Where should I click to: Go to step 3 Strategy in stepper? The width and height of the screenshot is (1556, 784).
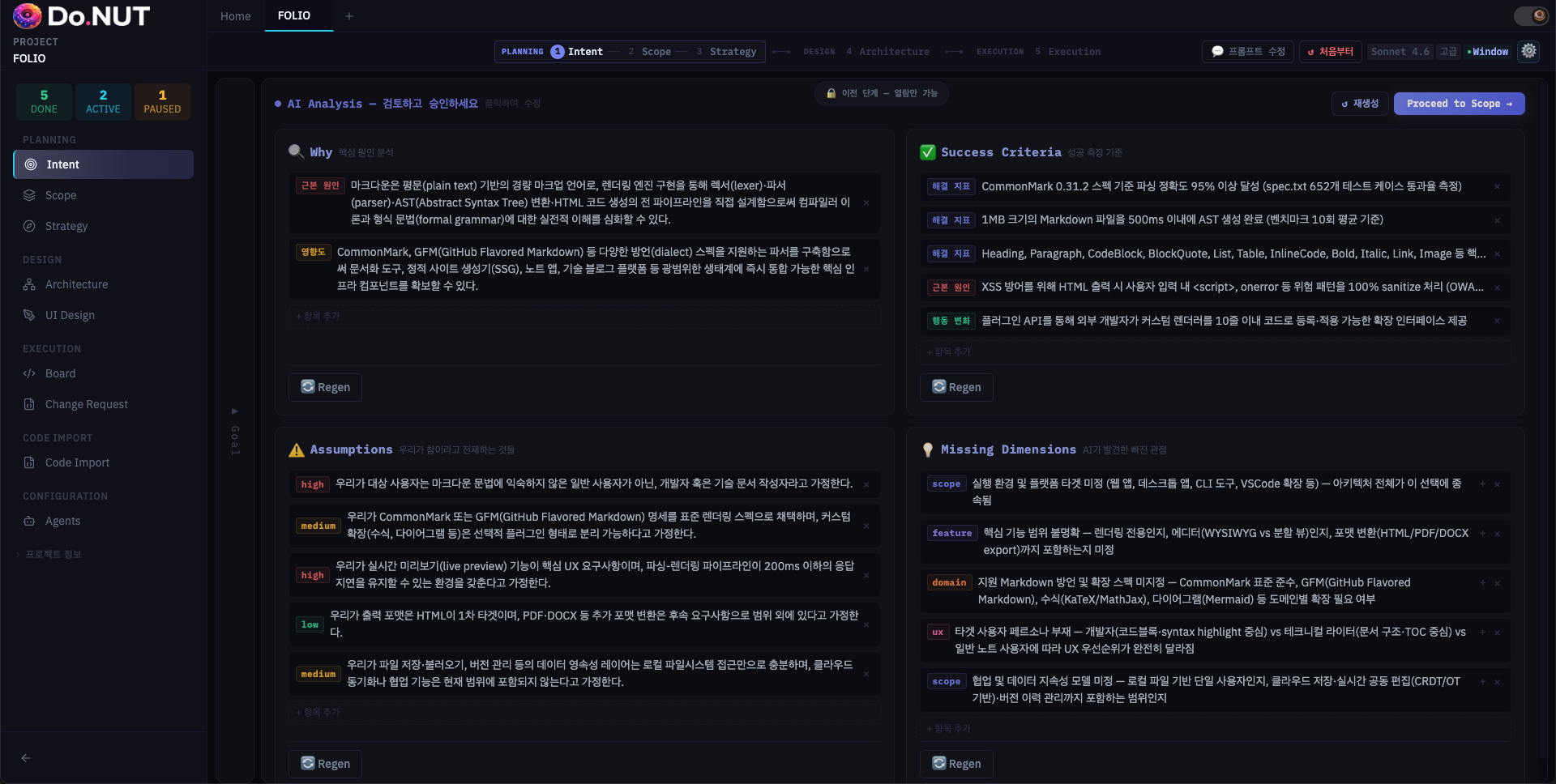coord(726,51)
